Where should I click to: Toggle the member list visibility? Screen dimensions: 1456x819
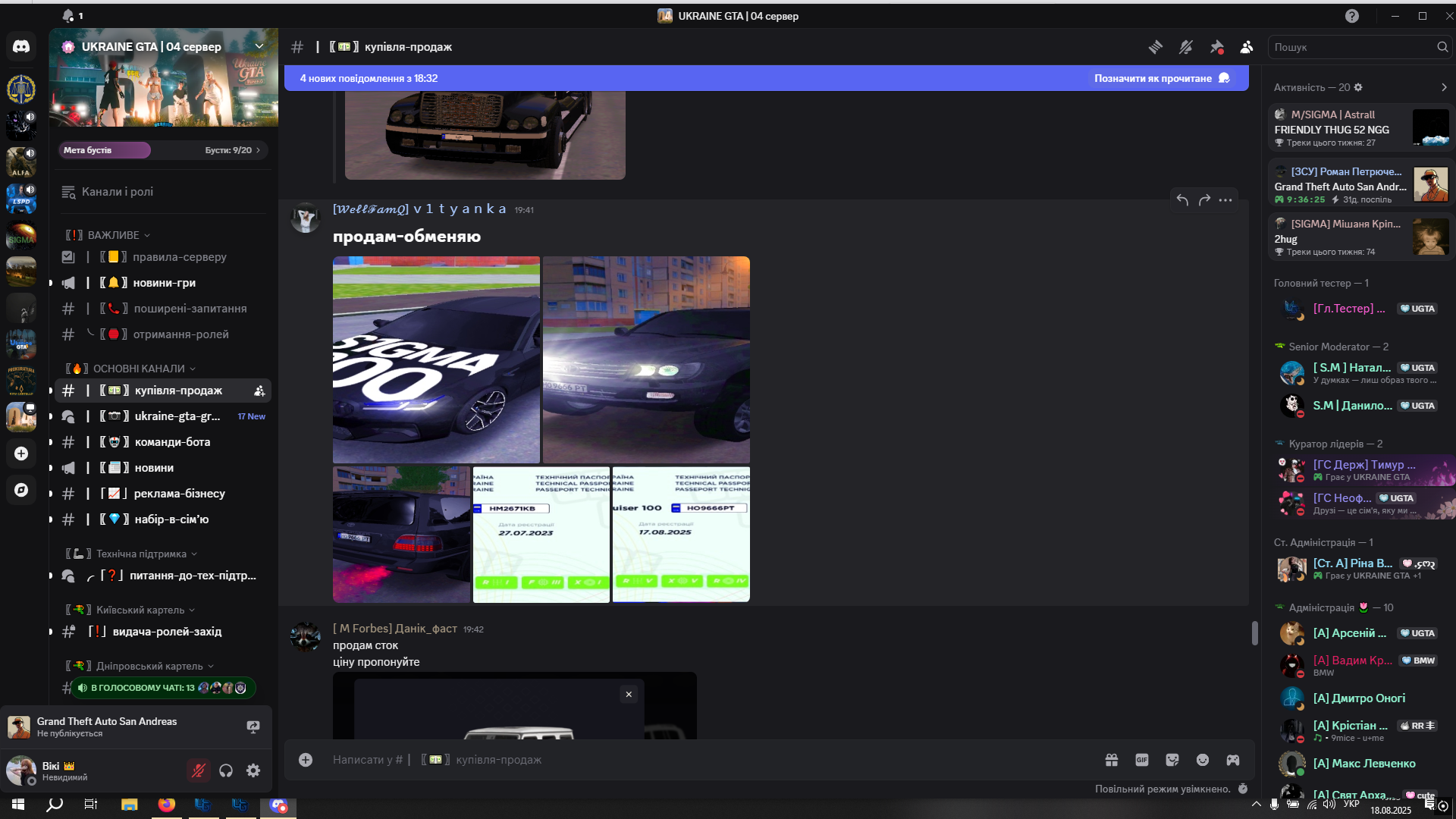pos(1247,47)
